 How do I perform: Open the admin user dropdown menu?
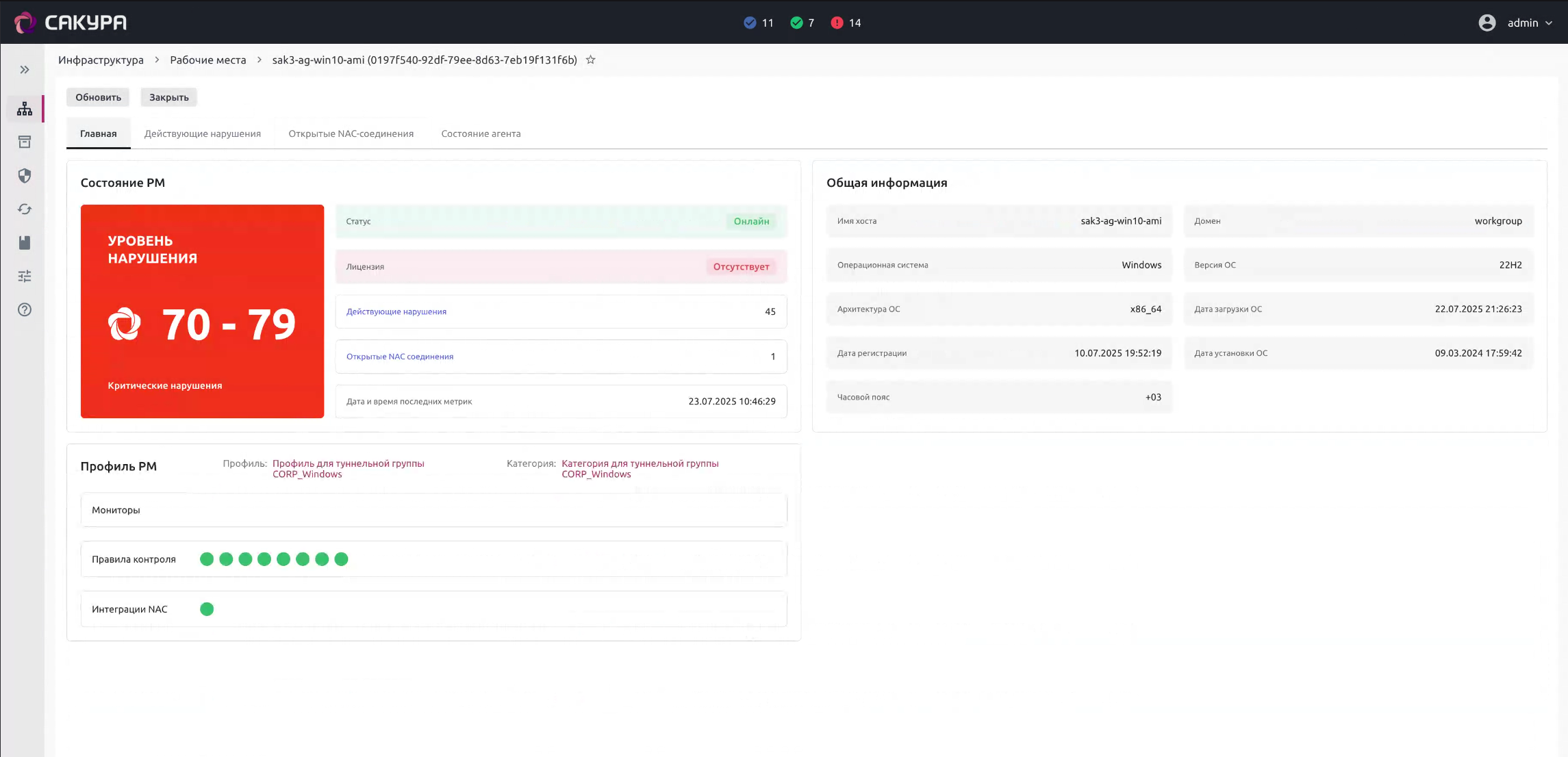1521,23
